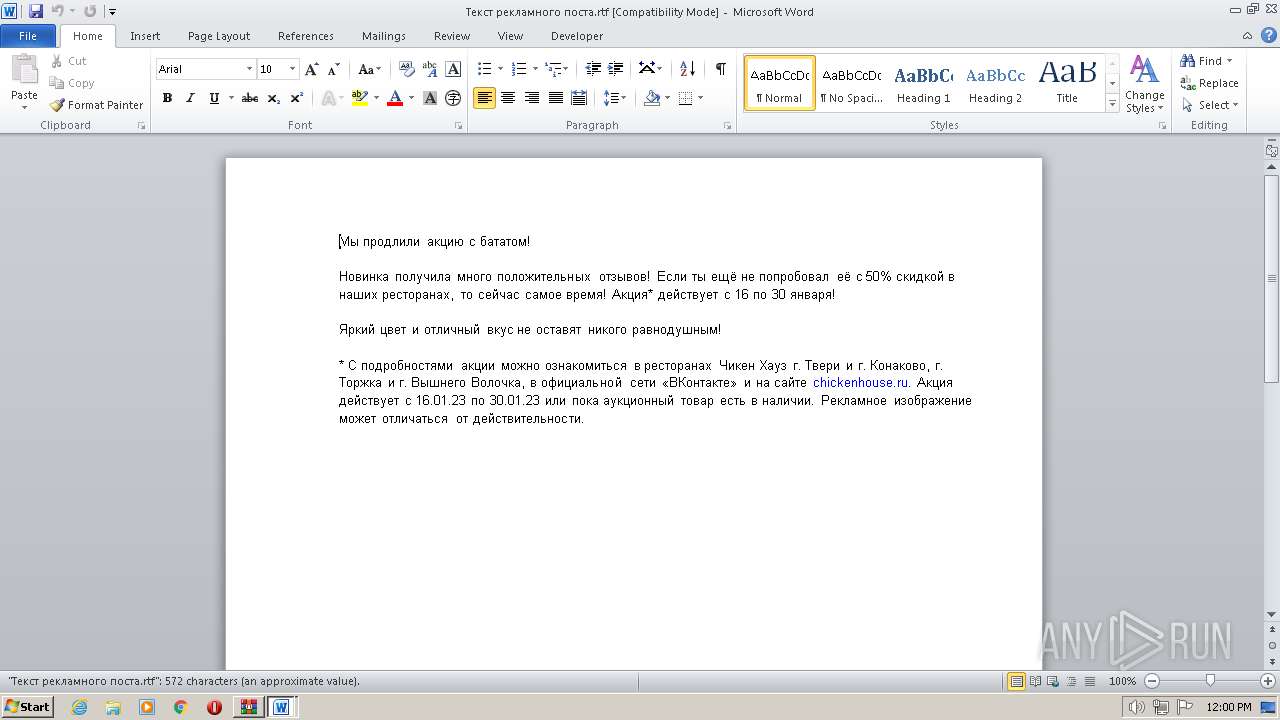Click the ribbon help question mark
Image resolution: width=1280 pixels, height=720 pixels.
coord(1269,36)
